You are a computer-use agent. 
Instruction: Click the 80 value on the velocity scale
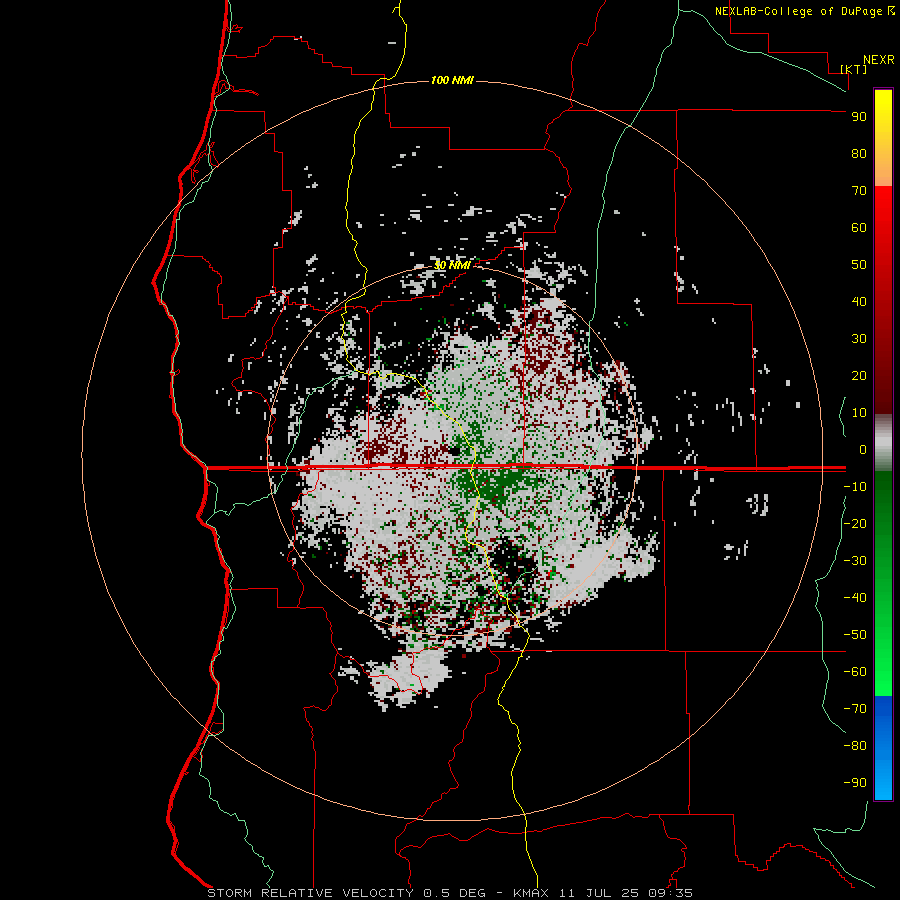pyautogui.click(x=859, y=153)
